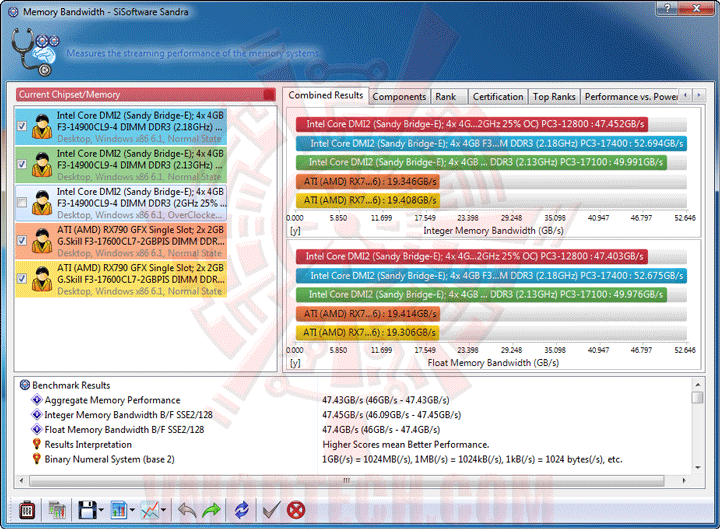720x529 pixels.
Task: Click the orange 19.414GB/s float bar
Action: pos(367,314)
